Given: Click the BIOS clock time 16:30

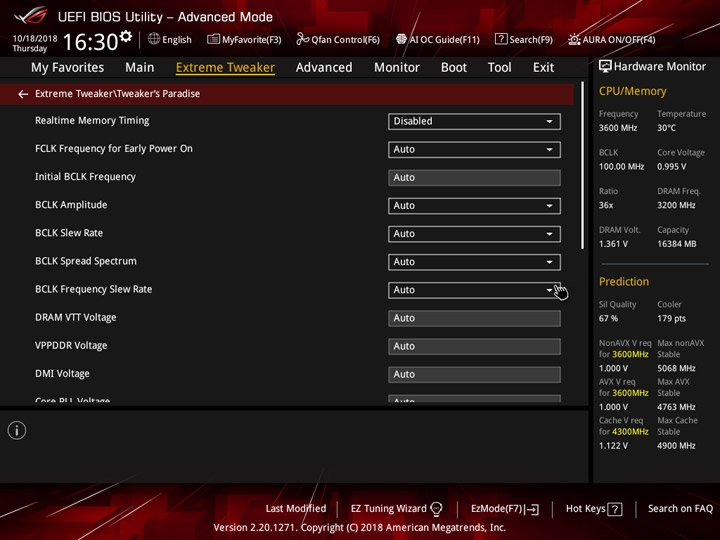Looking at the screenshot, I should click(90, 42).
